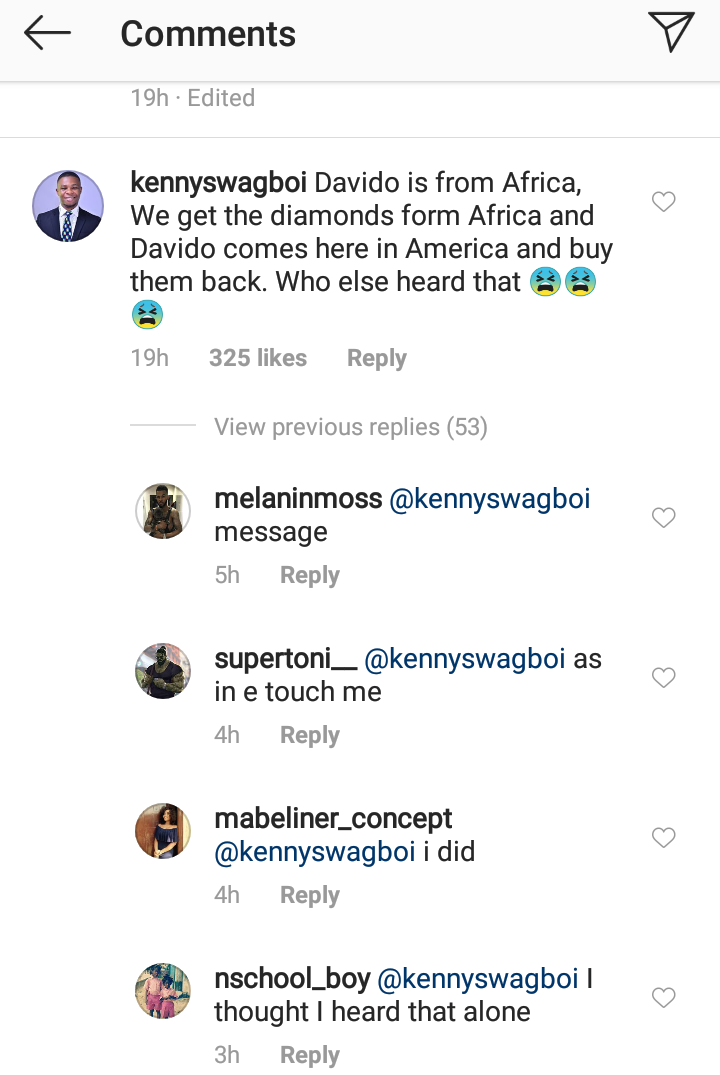Open melaninmoss's avatar

163,511
